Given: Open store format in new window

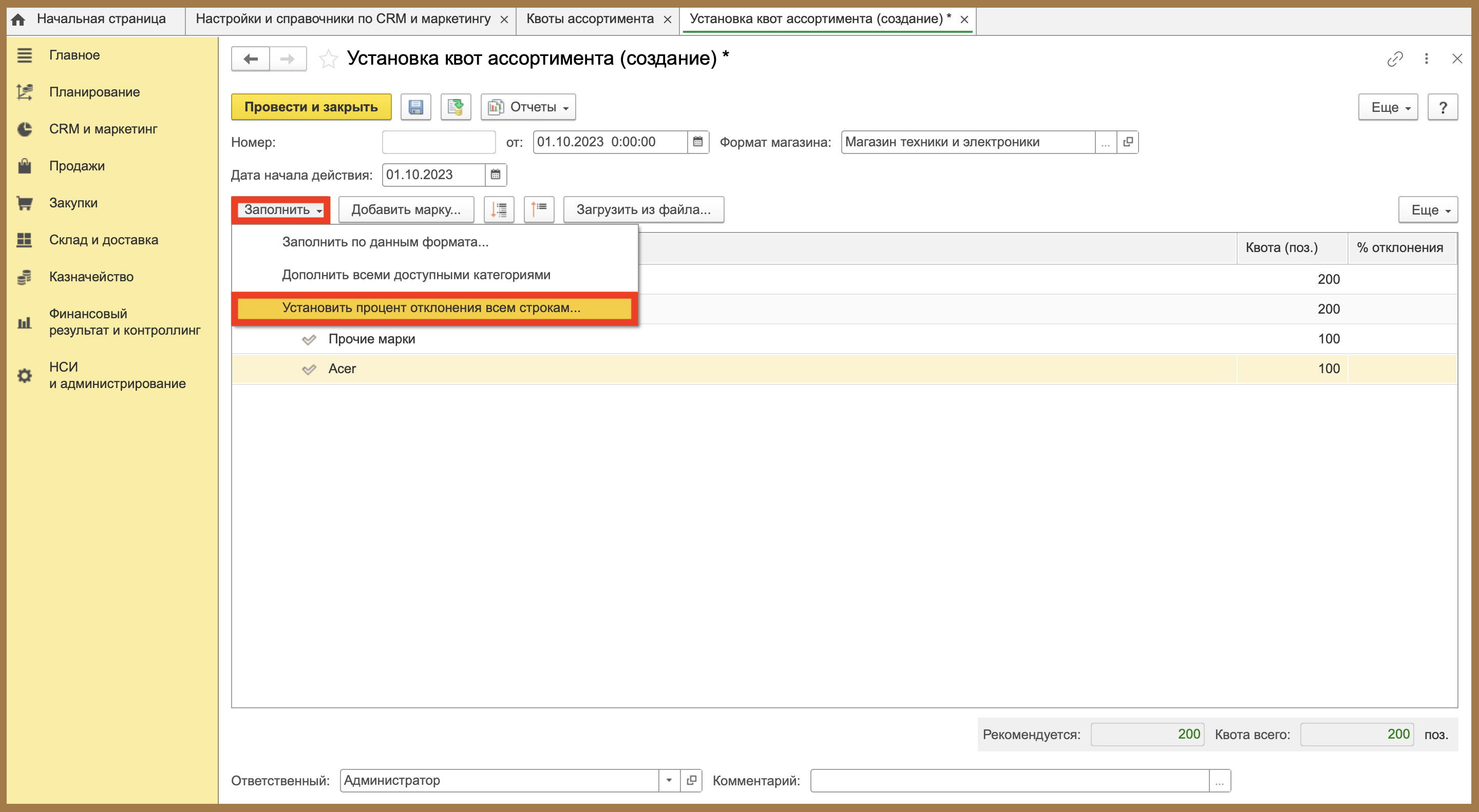Looking at the screenshot, I should coord(1128,142).
